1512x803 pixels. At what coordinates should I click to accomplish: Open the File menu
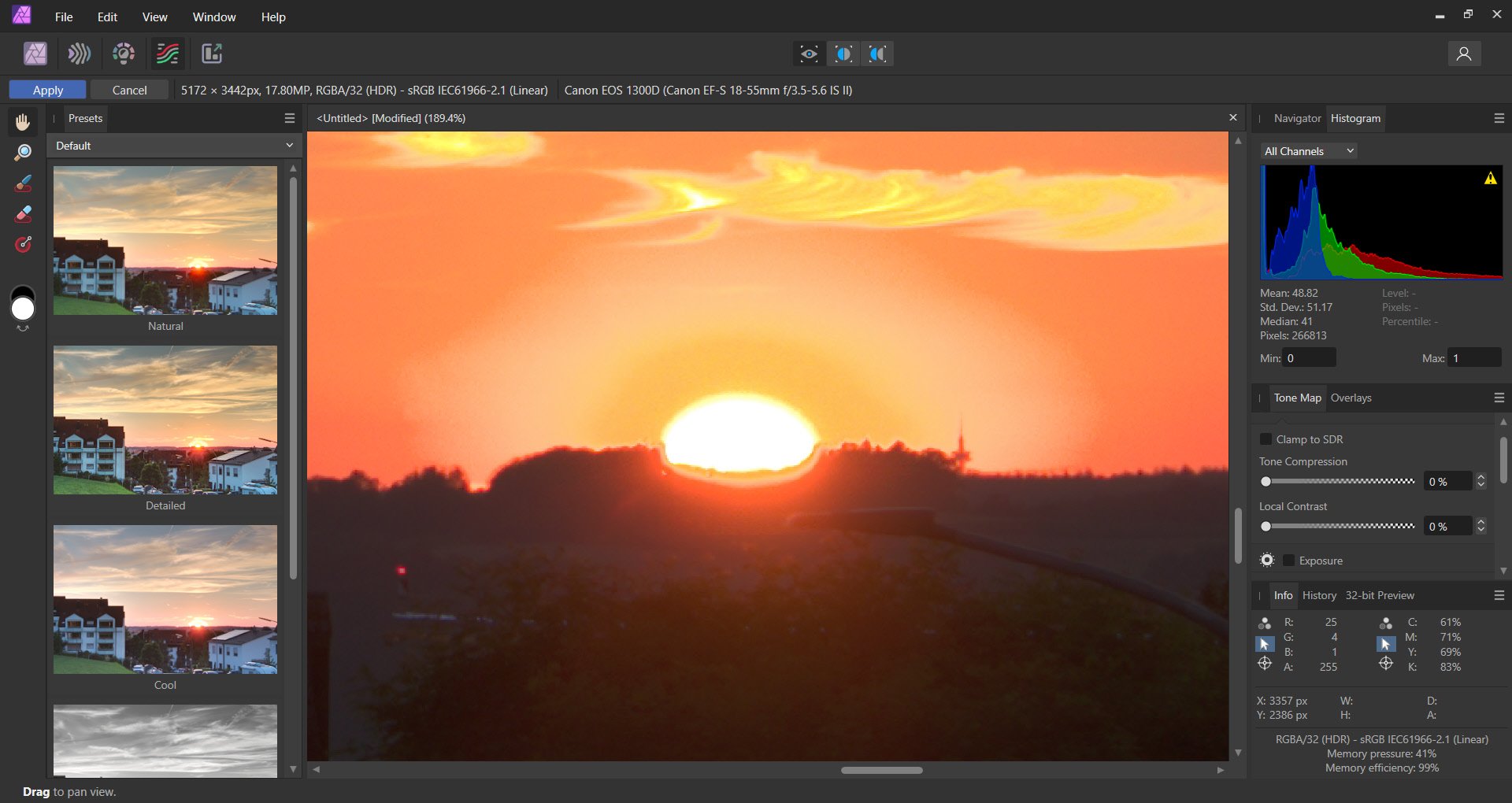pyautogui.click(x=64, y=17)
